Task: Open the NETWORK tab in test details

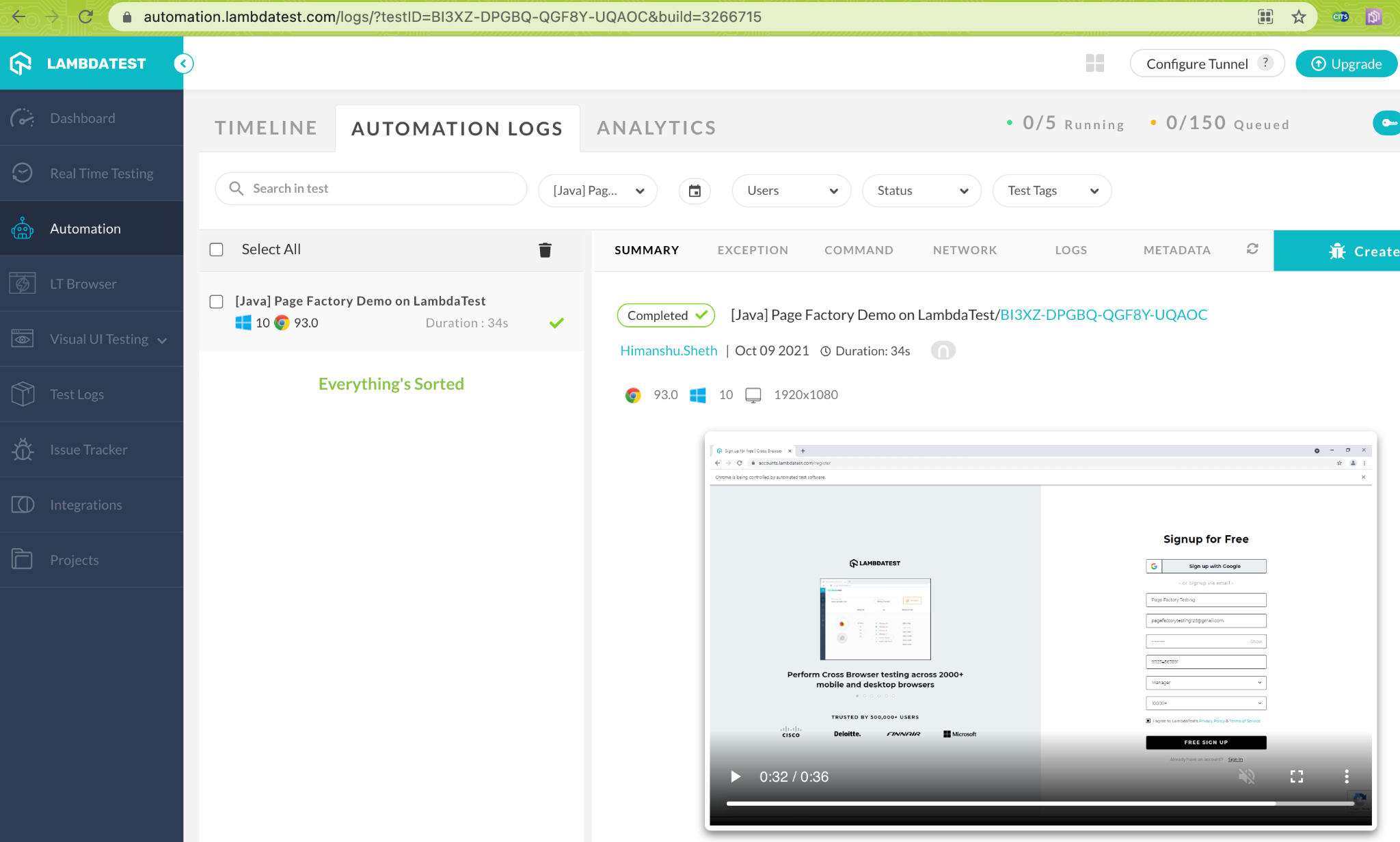Action: [964, 250]
